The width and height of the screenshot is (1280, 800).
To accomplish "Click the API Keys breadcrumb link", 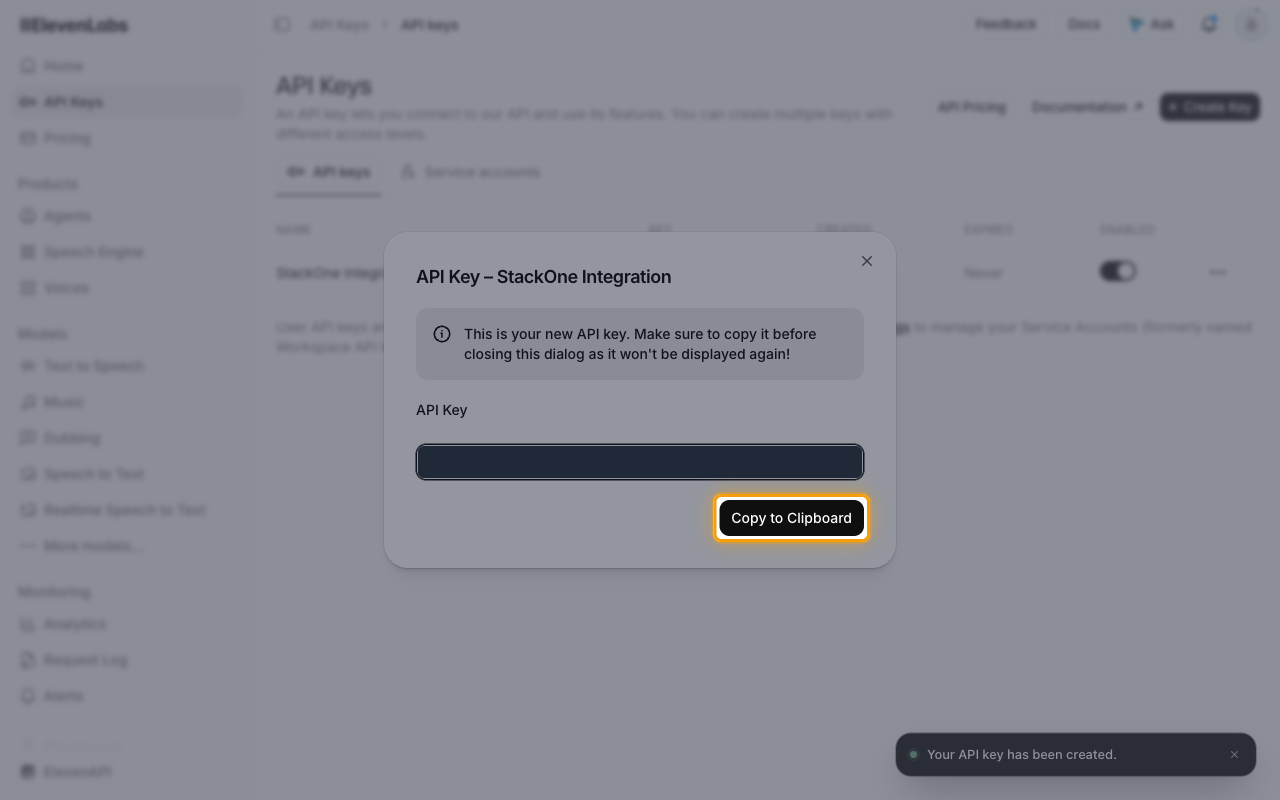I will pos(339,24).
